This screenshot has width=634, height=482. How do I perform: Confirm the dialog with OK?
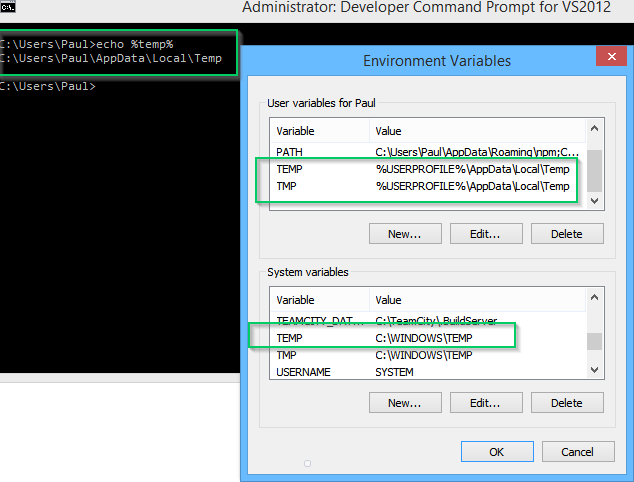point(497,452)
